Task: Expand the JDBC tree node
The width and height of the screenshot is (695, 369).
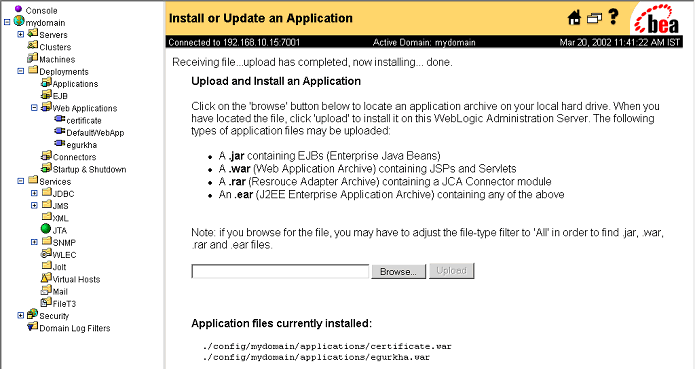Action: point(34,193)
